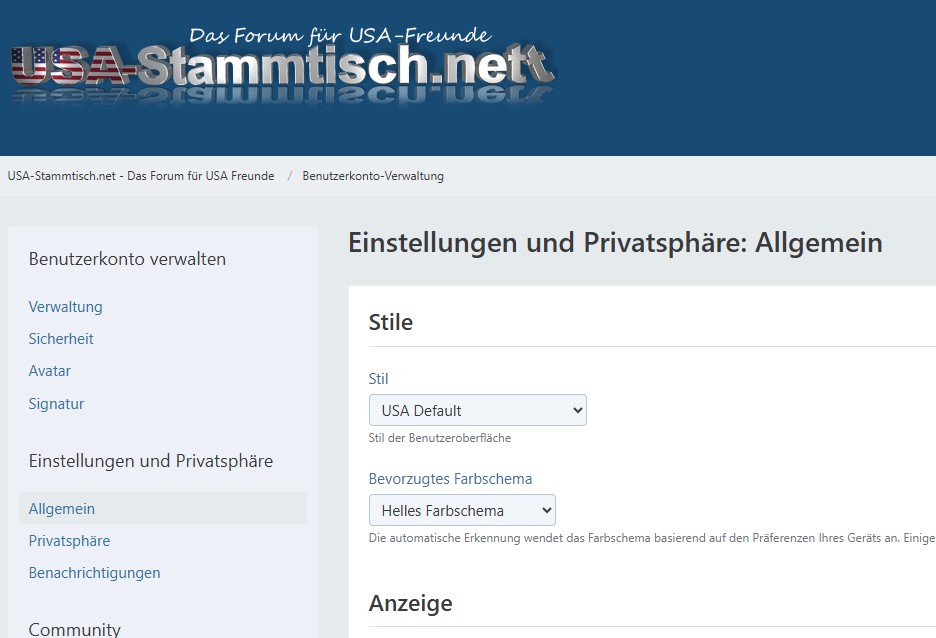This screenshot has height=638, width=936.
Task: Open the Avatar settings page
Action: (50, 371)
